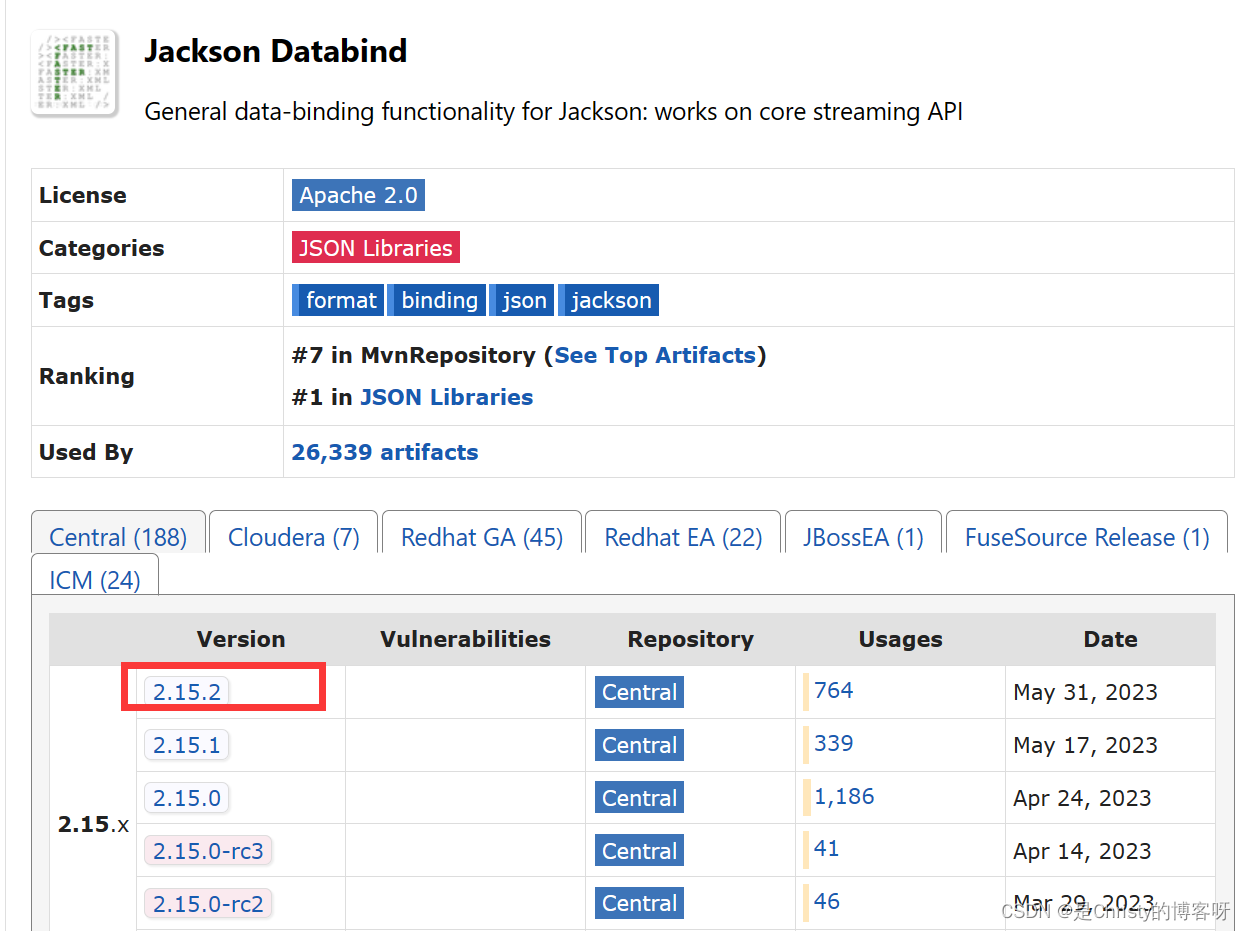Click Central badge in 2.15.2 row
The height and width of the screenshot is (931, 1246).
[x=639, y=692]
